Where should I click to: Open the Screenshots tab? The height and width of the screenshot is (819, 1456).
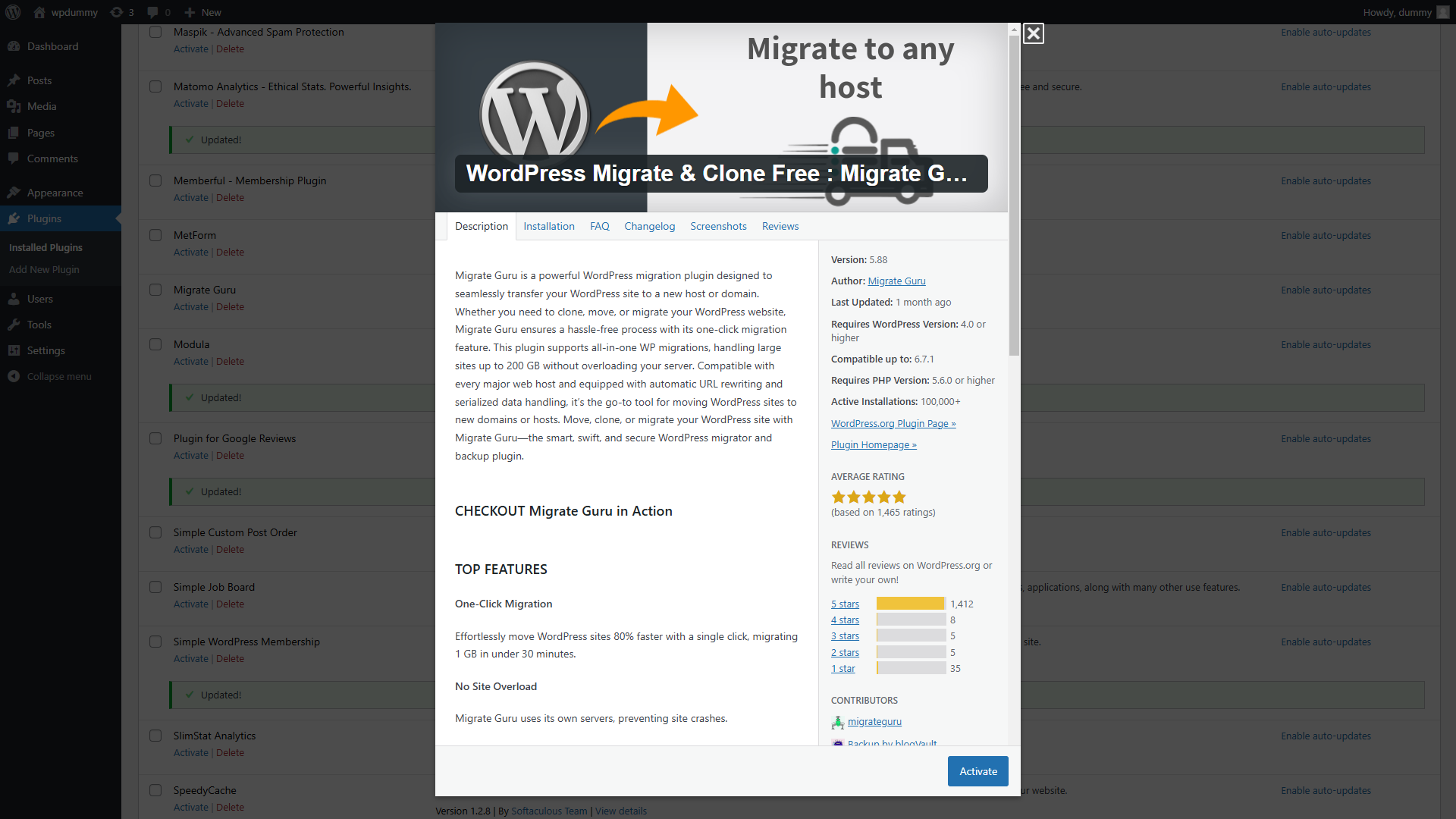718,226
